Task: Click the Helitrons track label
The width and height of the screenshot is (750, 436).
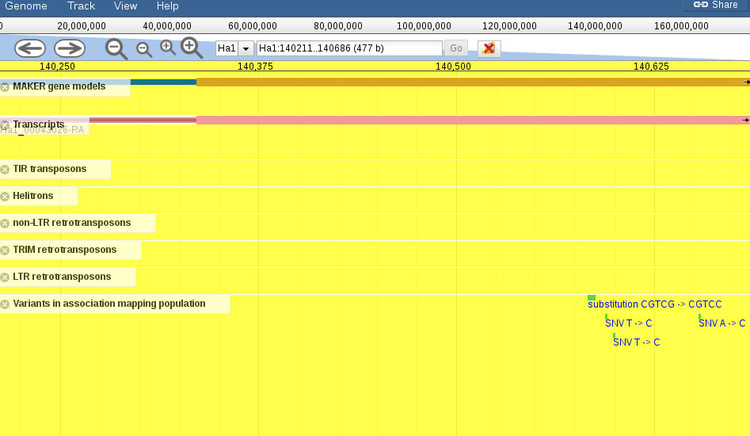Action: [33, 196]
